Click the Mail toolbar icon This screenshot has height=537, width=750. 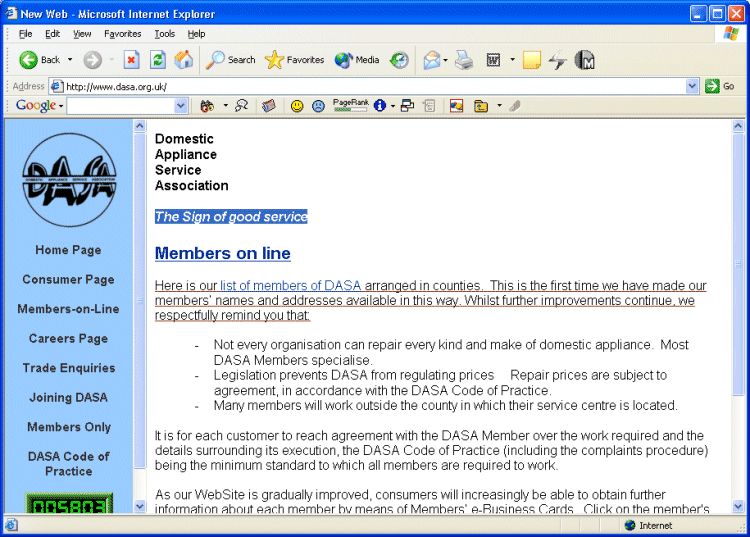[x=432, y=60]
